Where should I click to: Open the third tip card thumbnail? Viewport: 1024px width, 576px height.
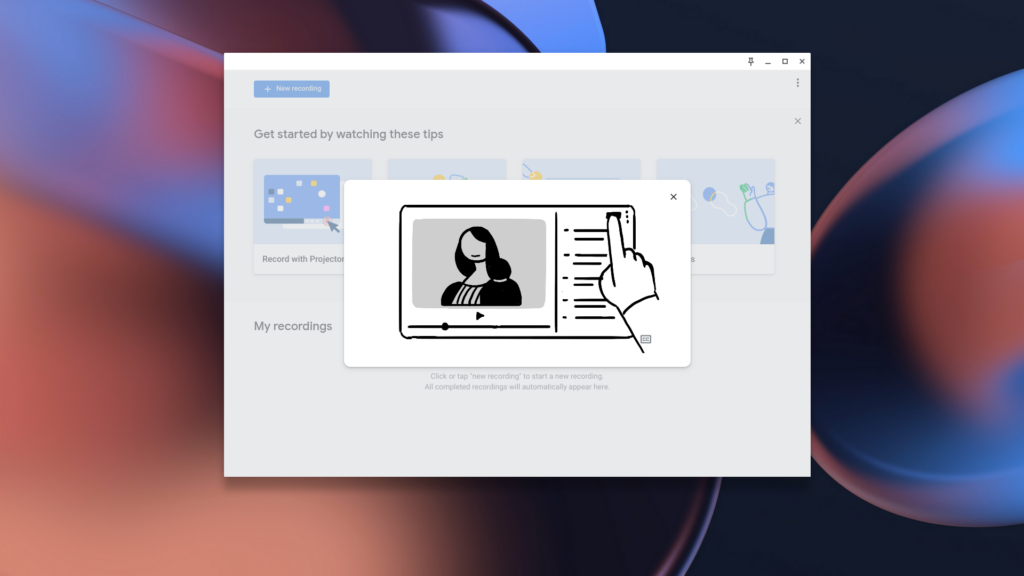click(x=580, y=170)
